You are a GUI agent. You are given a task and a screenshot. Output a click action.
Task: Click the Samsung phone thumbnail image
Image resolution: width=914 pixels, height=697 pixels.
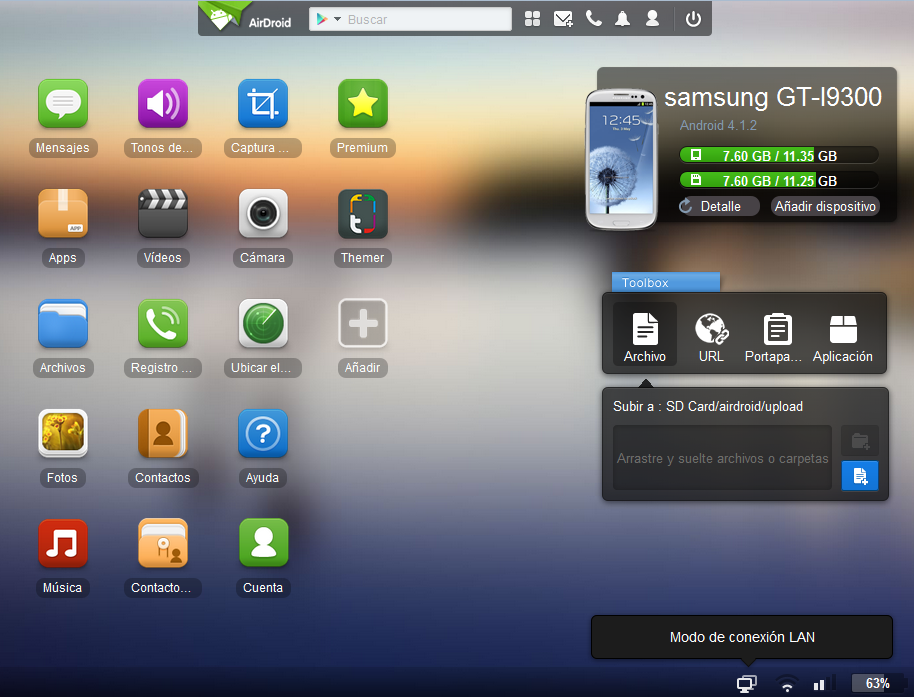[x=621, y=159]
